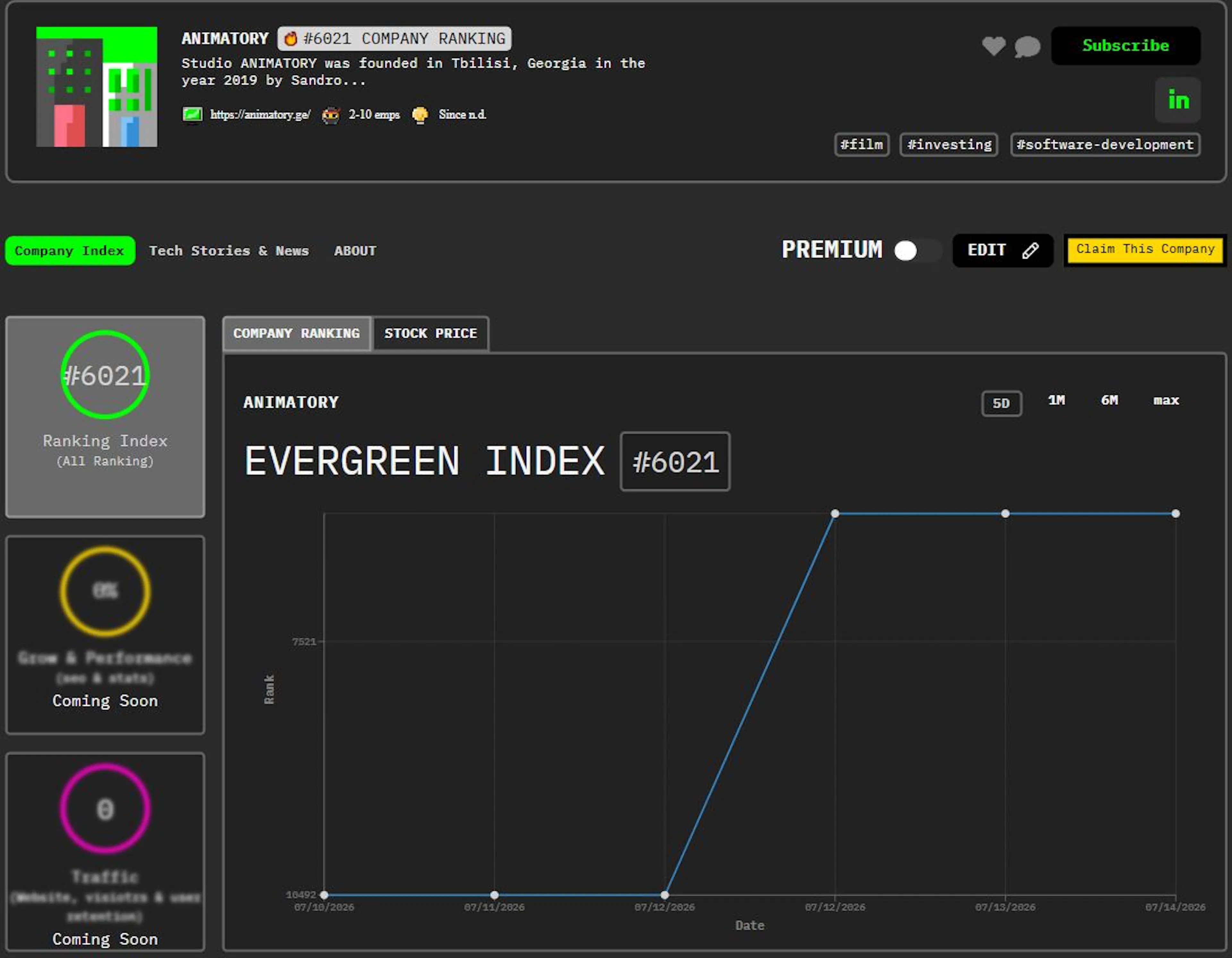Screen dimensions: 1232x958
Task: Click the website icon beside animatory.ge
Action: (193, 114)
